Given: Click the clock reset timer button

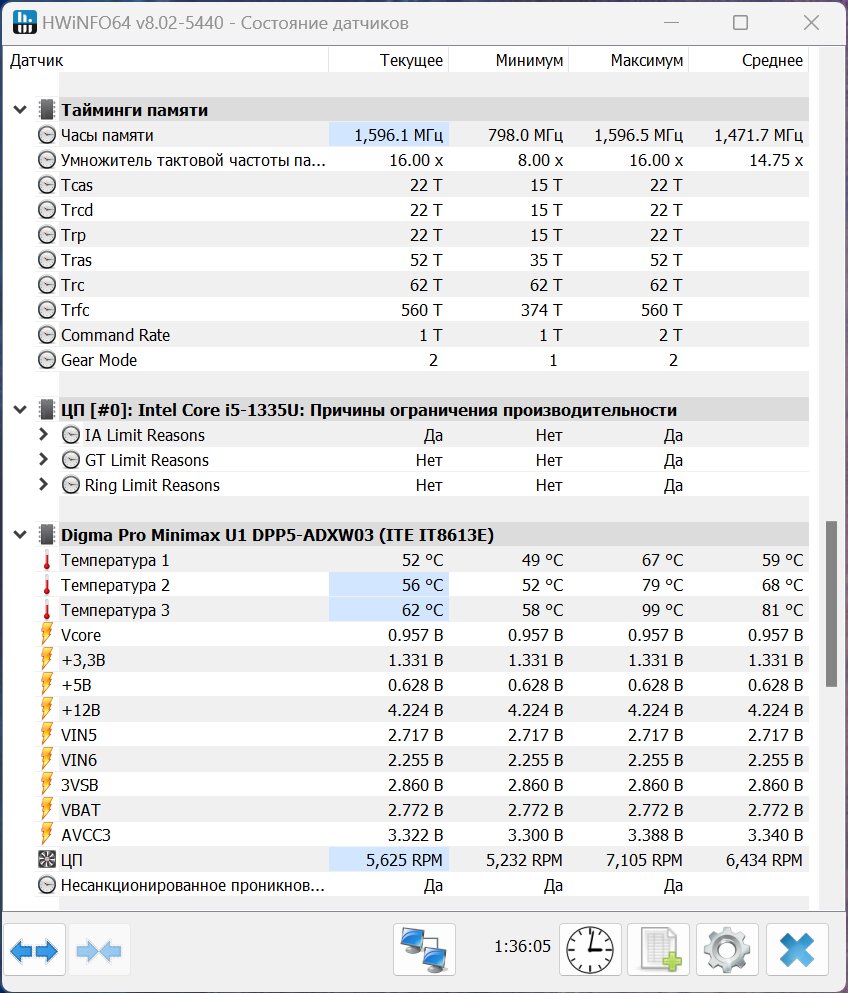Looking at the screenshot, I should click(x=590, y=949).
